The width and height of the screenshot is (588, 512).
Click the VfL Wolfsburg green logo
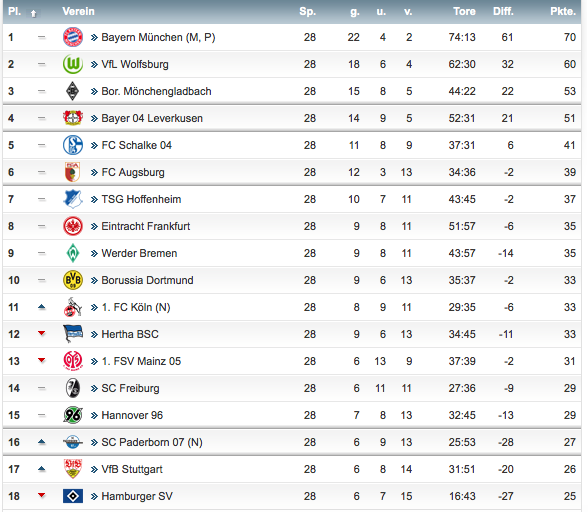coord(73,64)
